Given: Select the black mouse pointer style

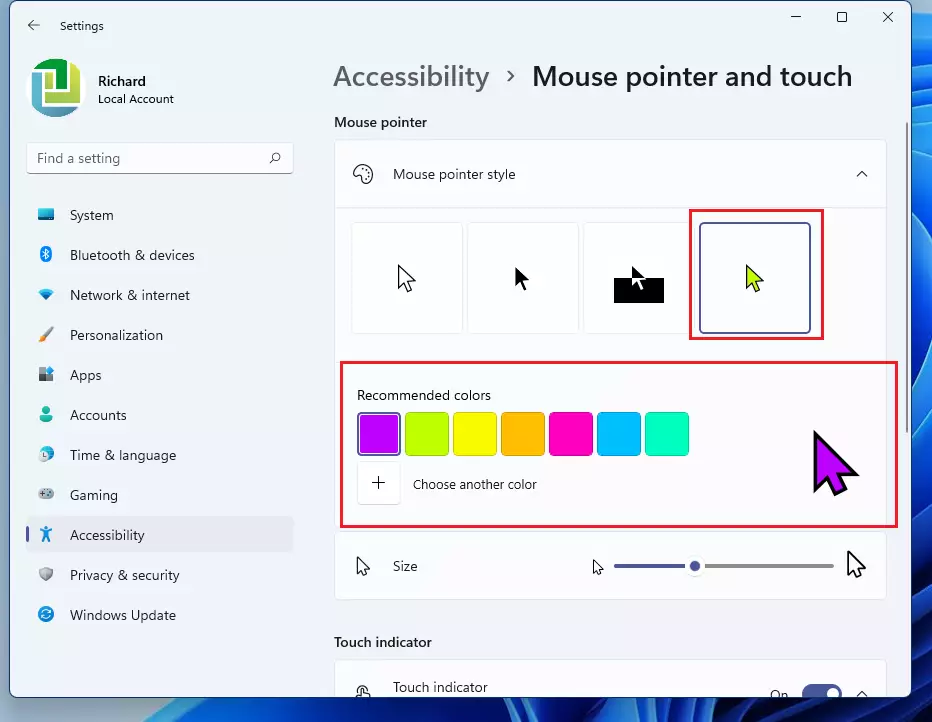Looking at the screenshot, I should point(523,277).
